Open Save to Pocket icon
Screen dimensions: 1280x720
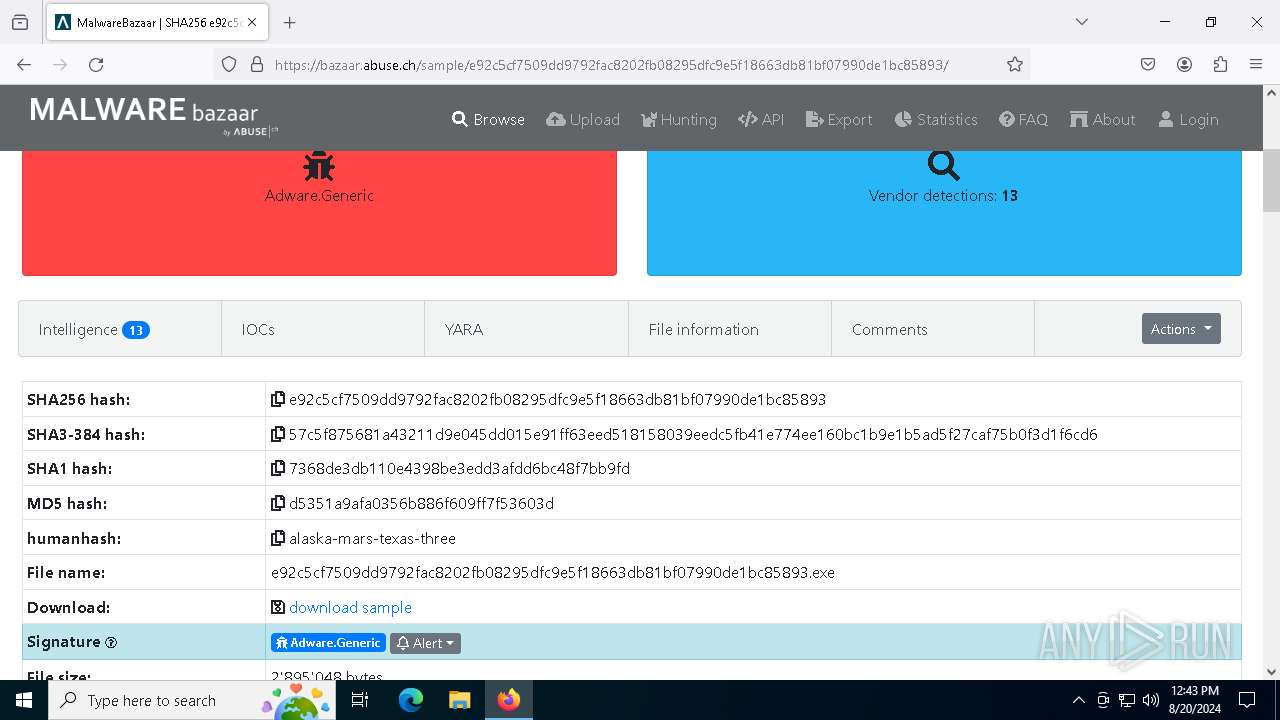pyautogui.click(x=1148, y=64)
